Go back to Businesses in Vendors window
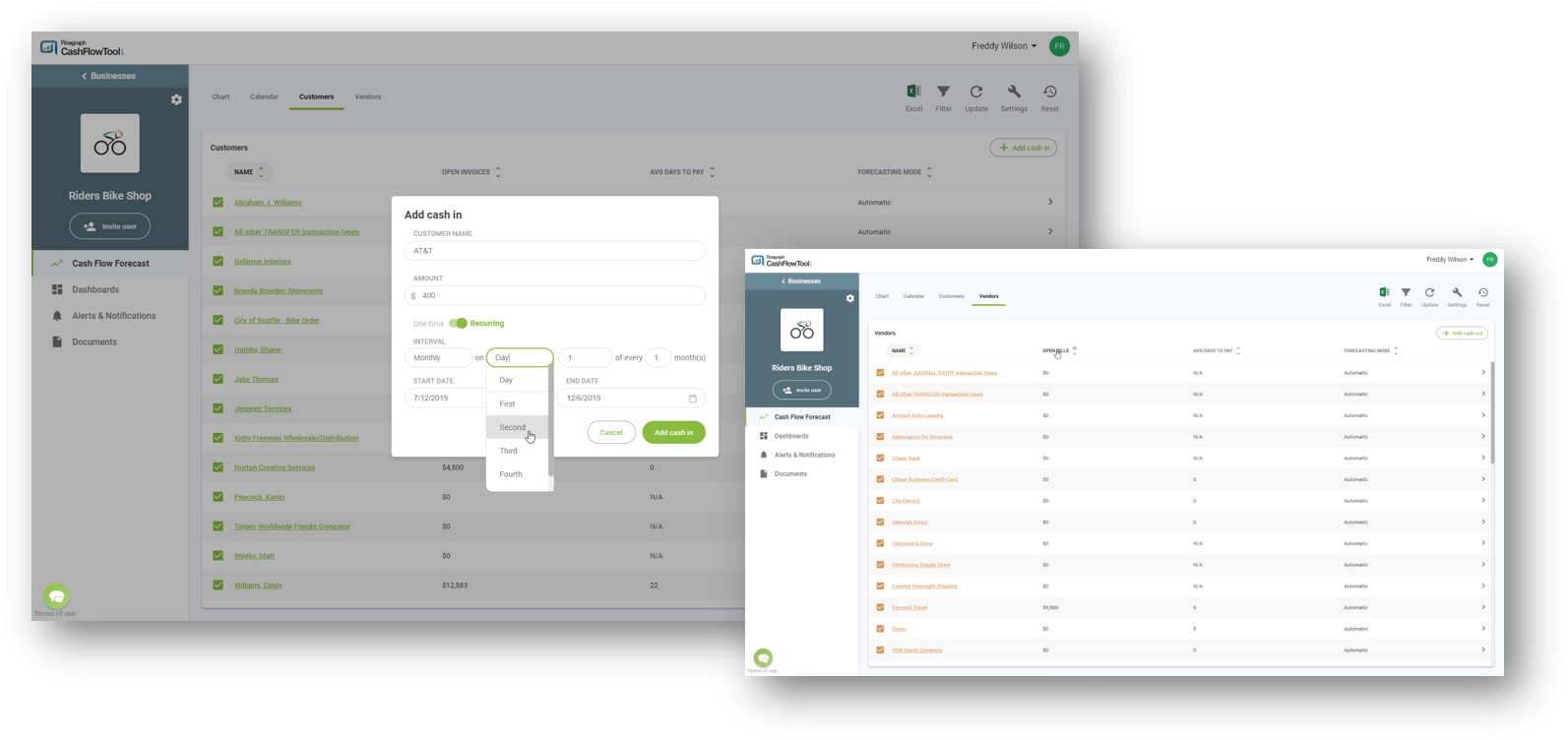Image resolution: width=1568 pixels, height=740 pixels. (x=802, y=281)
